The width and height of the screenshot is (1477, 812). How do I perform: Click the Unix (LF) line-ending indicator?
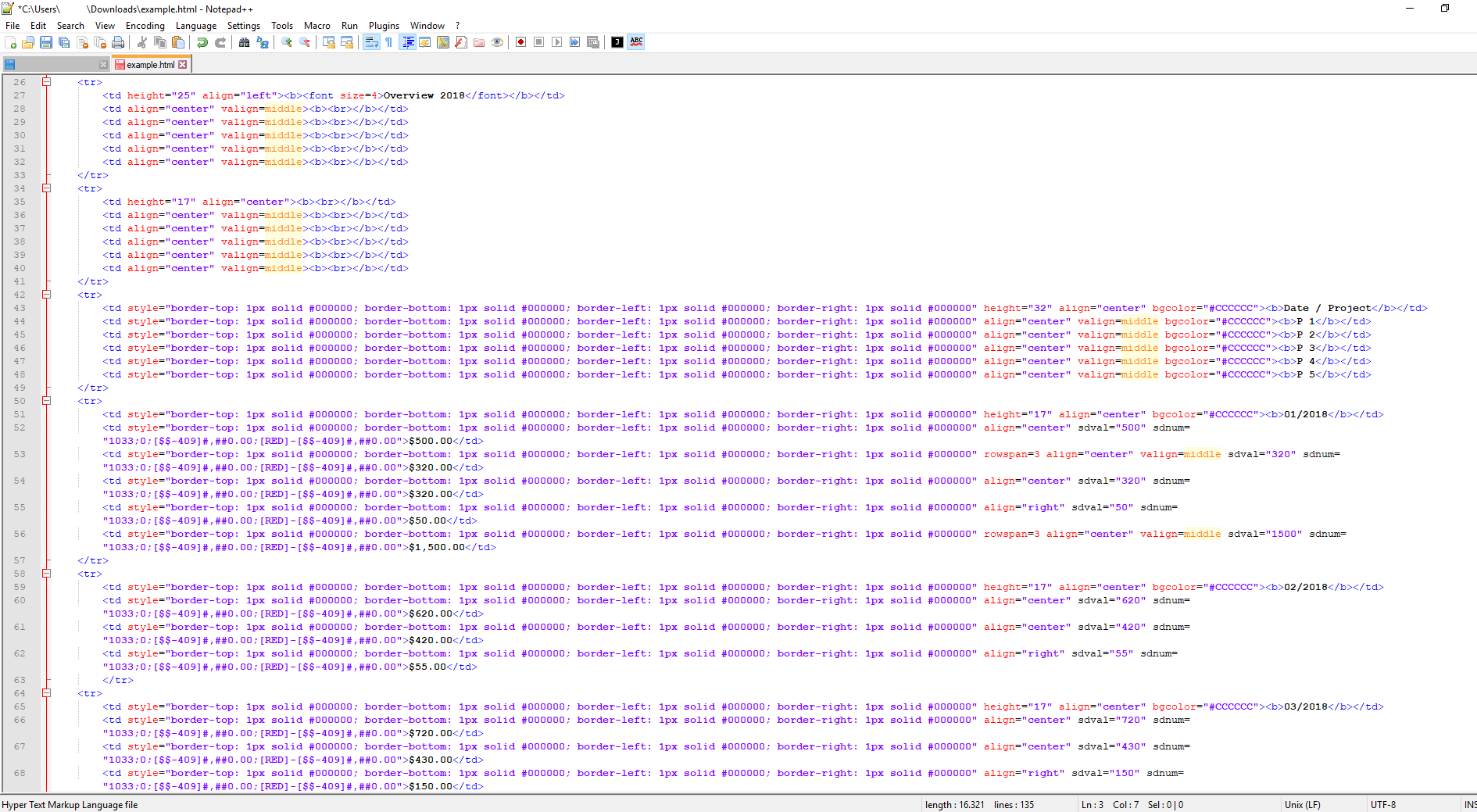pos(1302,804)
